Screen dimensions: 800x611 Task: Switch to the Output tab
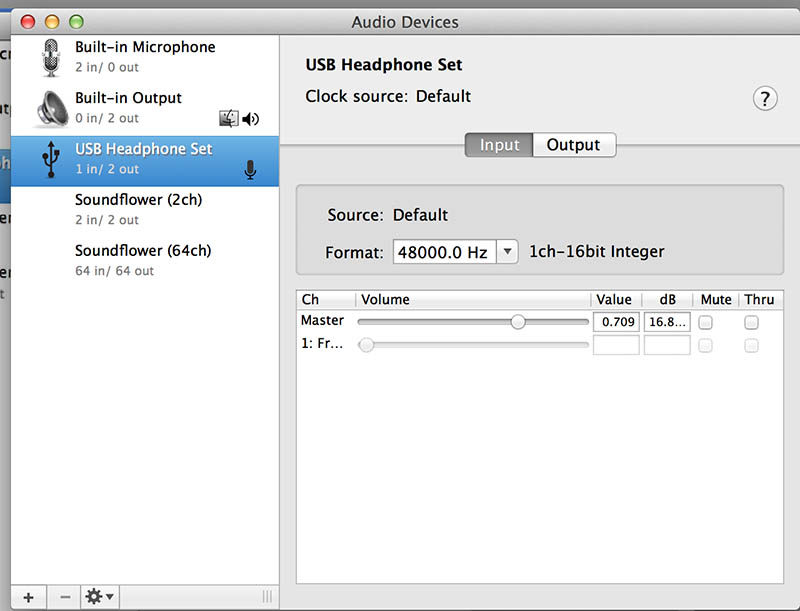pyautogui.click(x=574, y=144)
